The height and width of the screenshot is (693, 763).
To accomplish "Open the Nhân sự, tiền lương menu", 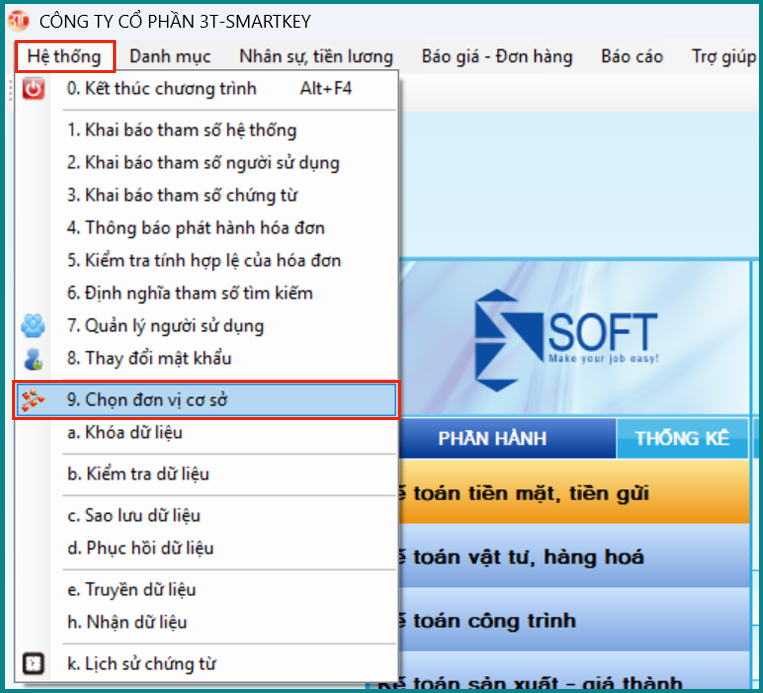I will [316, 56].
